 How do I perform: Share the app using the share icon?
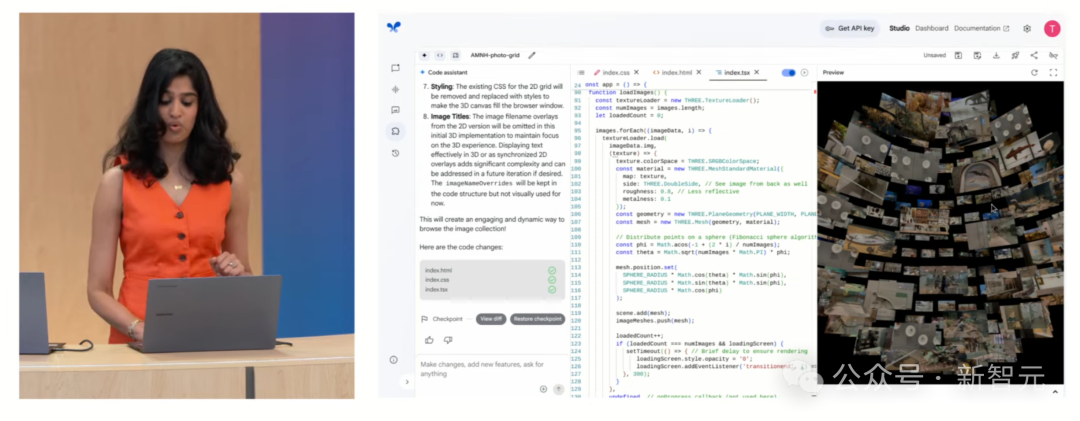click(x=1034, y=55)
